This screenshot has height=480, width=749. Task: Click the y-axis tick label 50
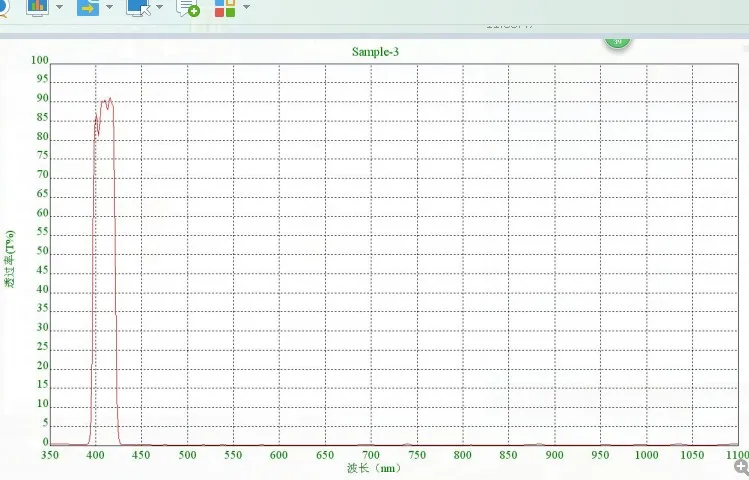[x=43, y=251]
